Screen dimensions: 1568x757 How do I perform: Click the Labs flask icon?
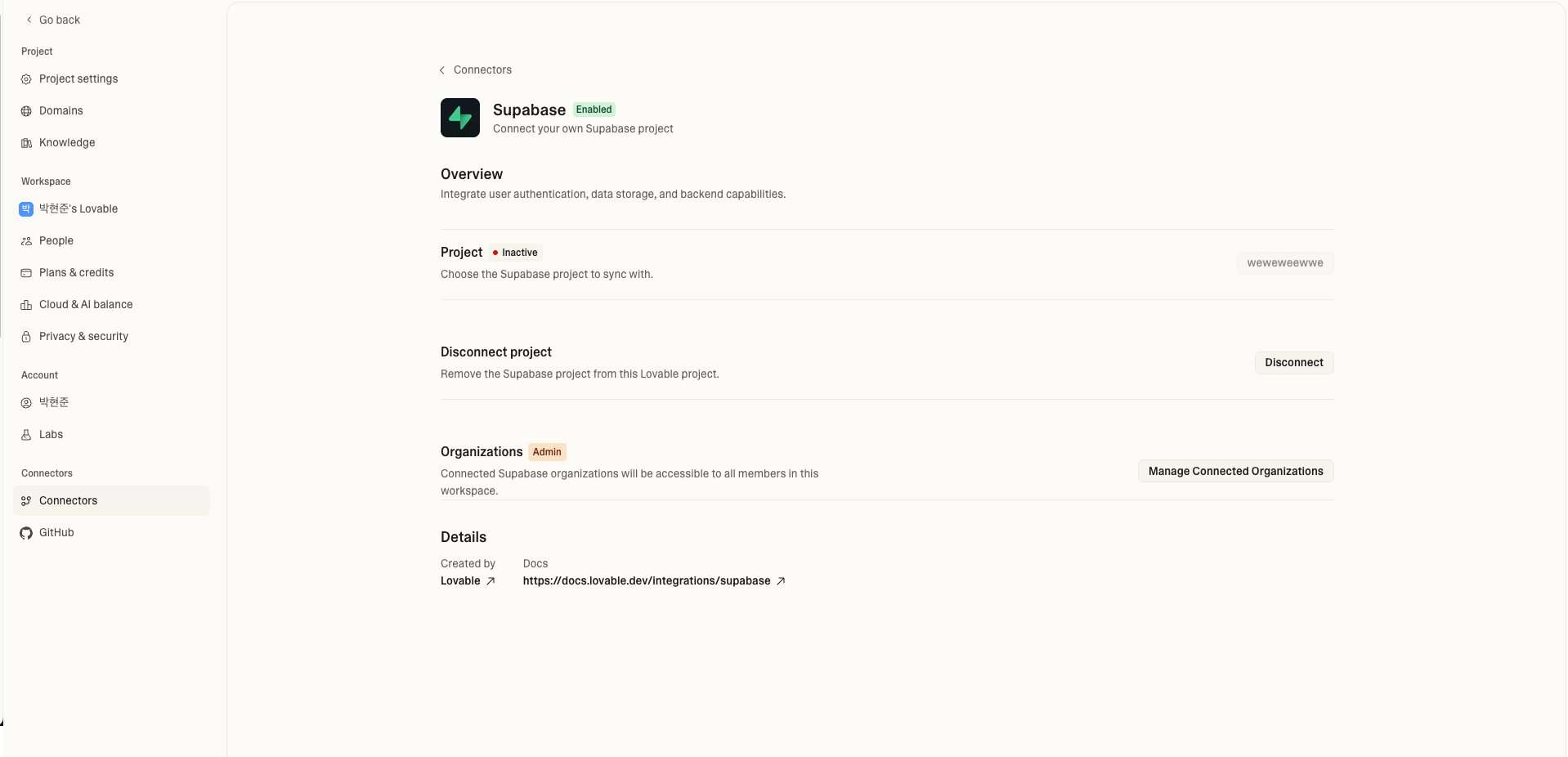click(26, 435)
